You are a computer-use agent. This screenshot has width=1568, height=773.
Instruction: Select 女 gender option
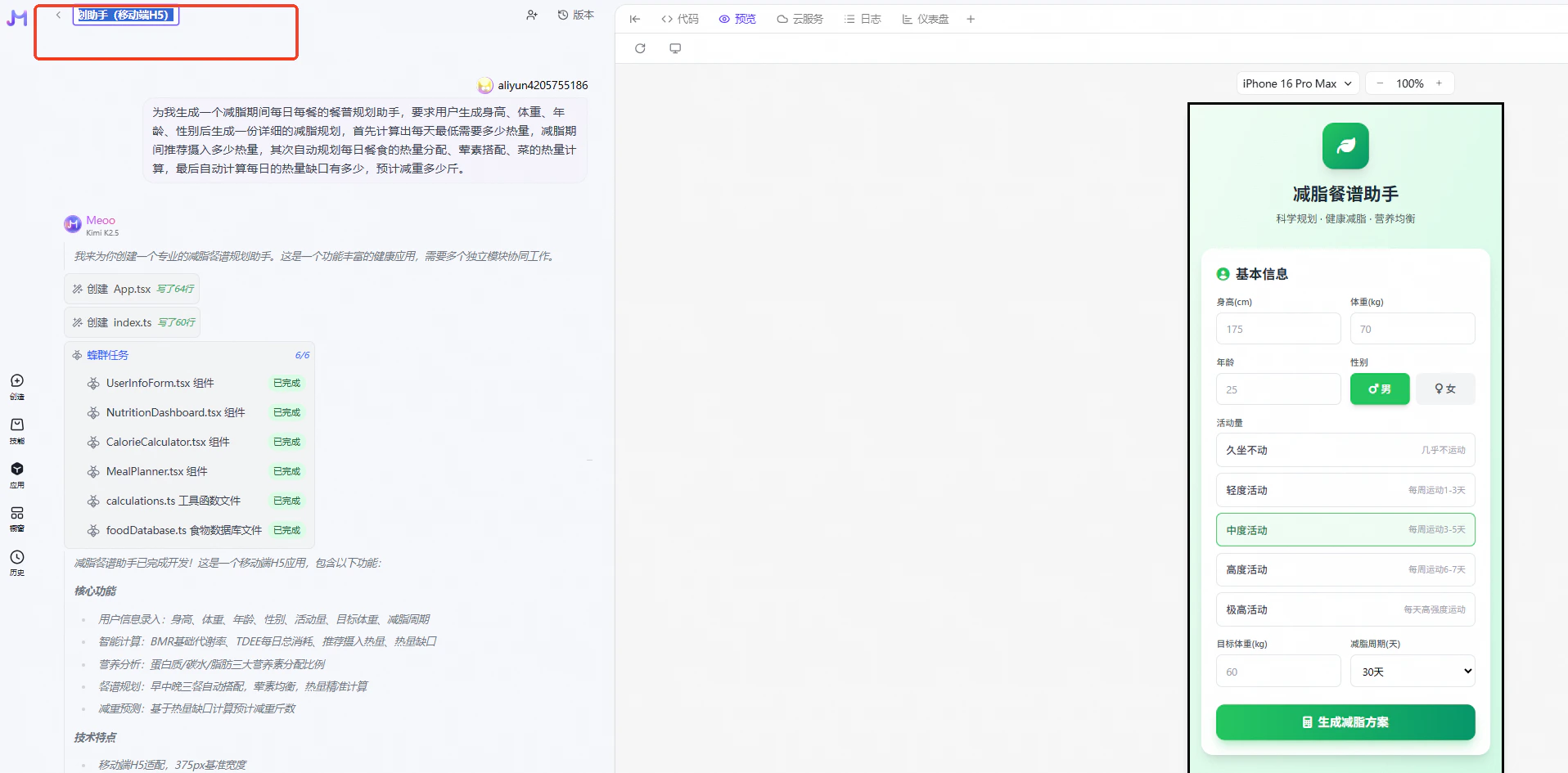[x=1445, y=389]
